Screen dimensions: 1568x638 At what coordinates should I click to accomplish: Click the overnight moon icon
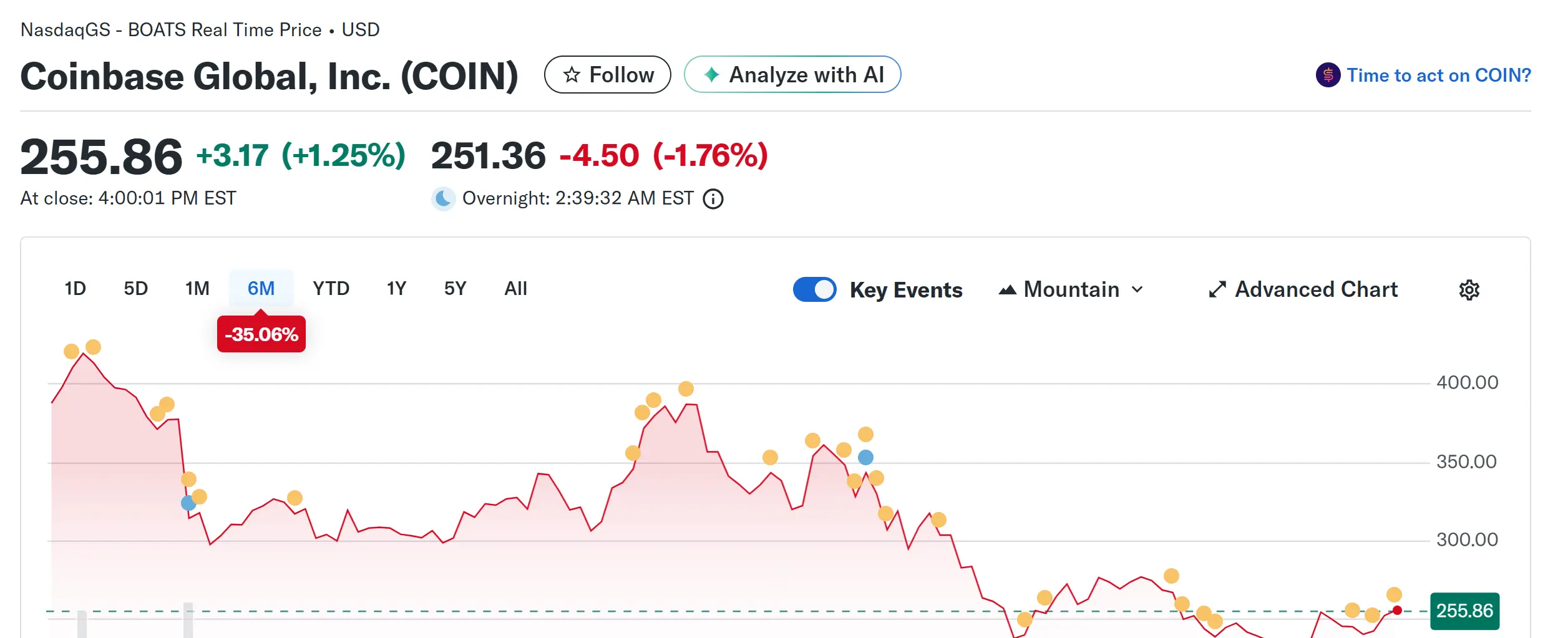pyautogui.click(x=444, y=198)
